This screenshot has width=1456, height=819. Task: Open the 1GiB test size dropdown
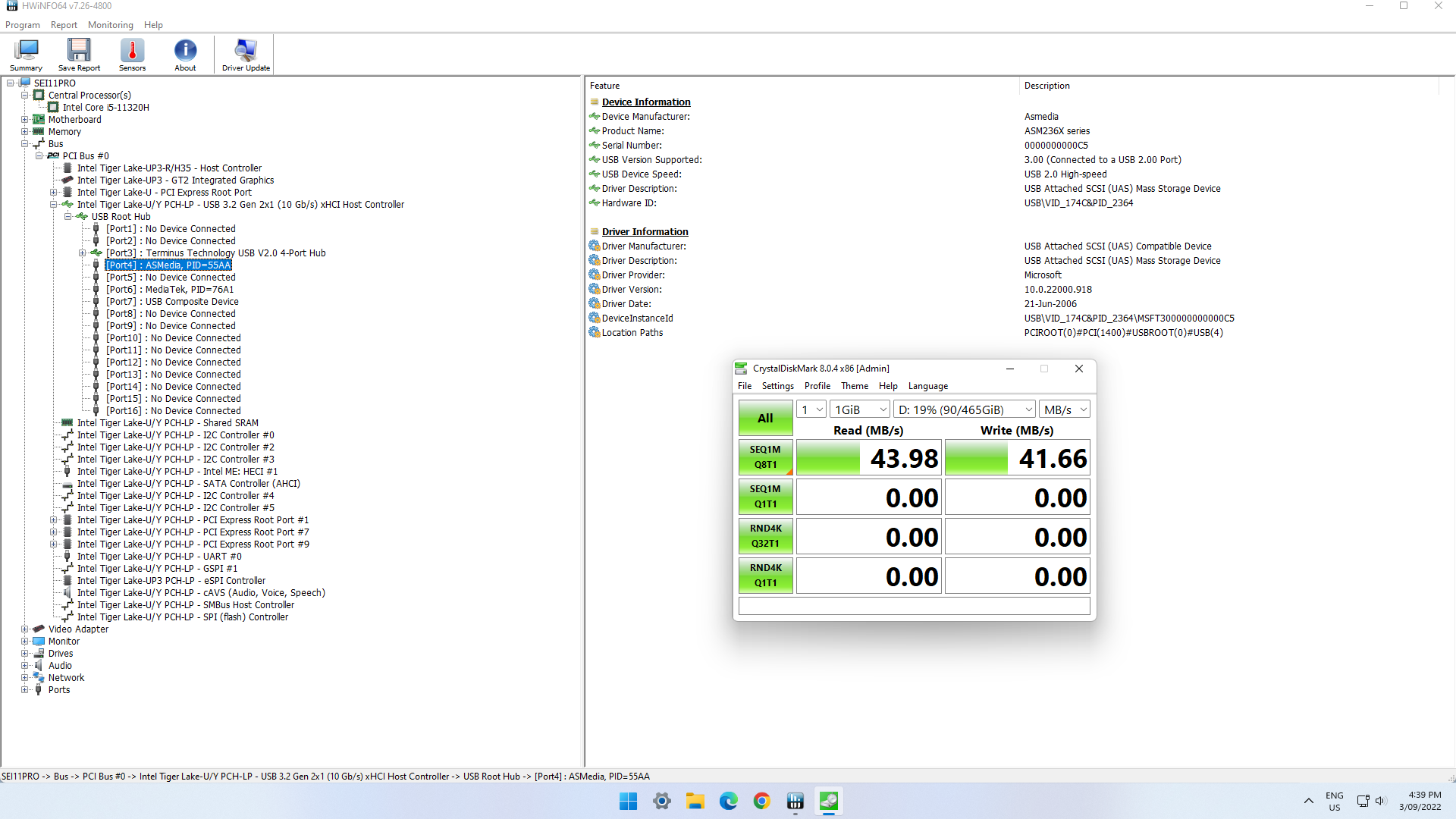coord(859,409)
